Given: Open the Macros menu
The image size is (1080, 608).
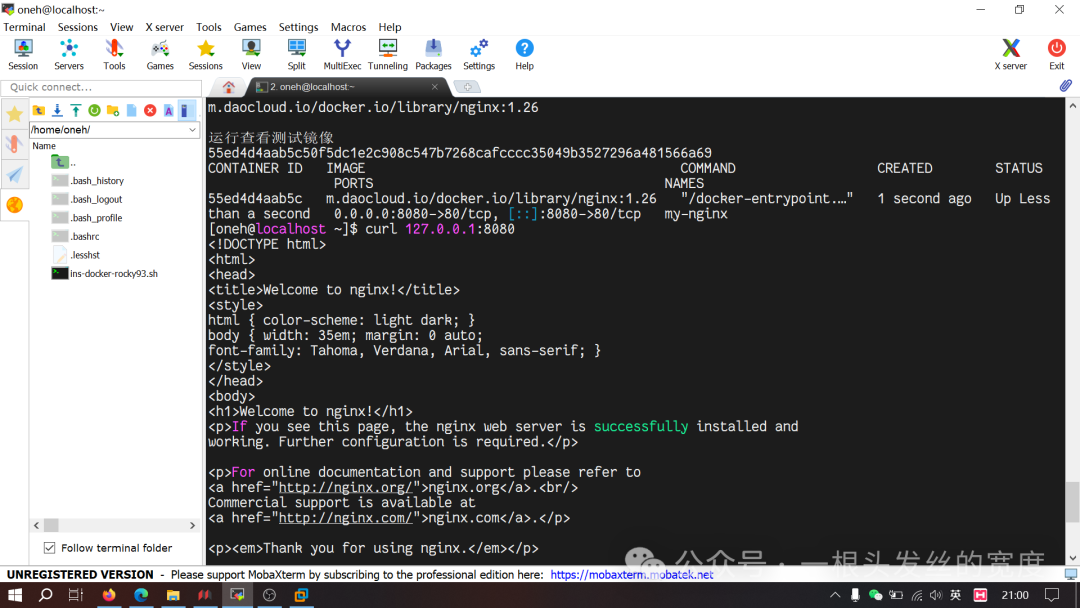Looking at the screenshot, I should tap(348, 27).
